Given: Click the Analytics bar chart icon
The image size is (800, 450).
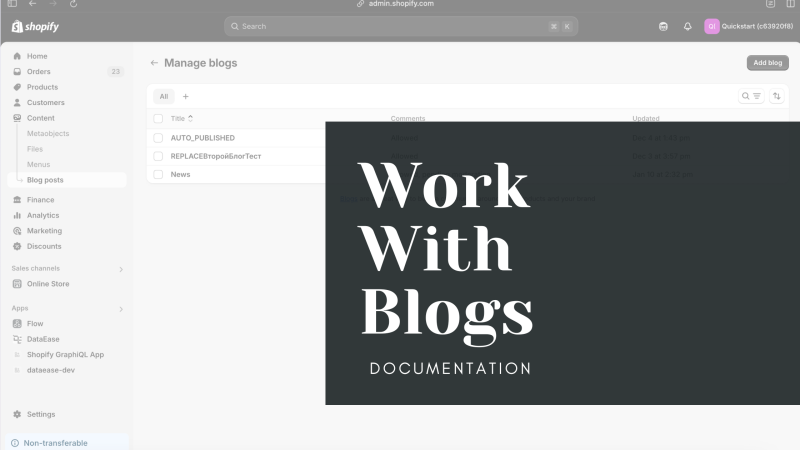Looking at the screenshot, I should (x=17, y=215).
